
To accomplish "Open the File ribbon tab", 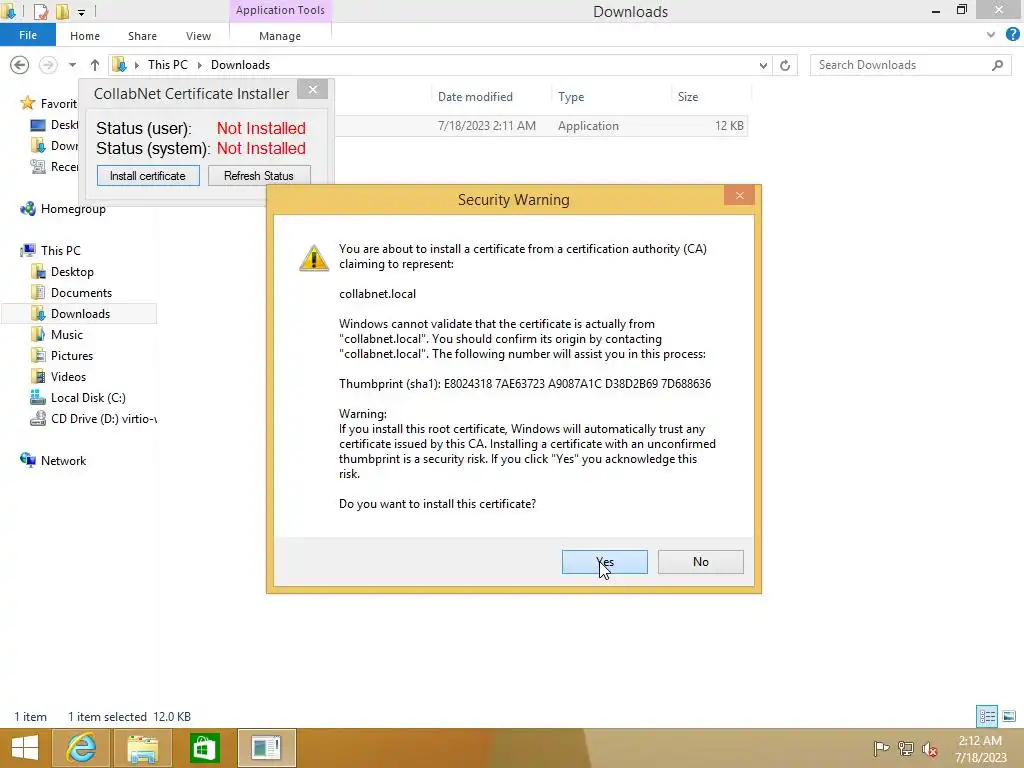I will click(x=27, y=35).
